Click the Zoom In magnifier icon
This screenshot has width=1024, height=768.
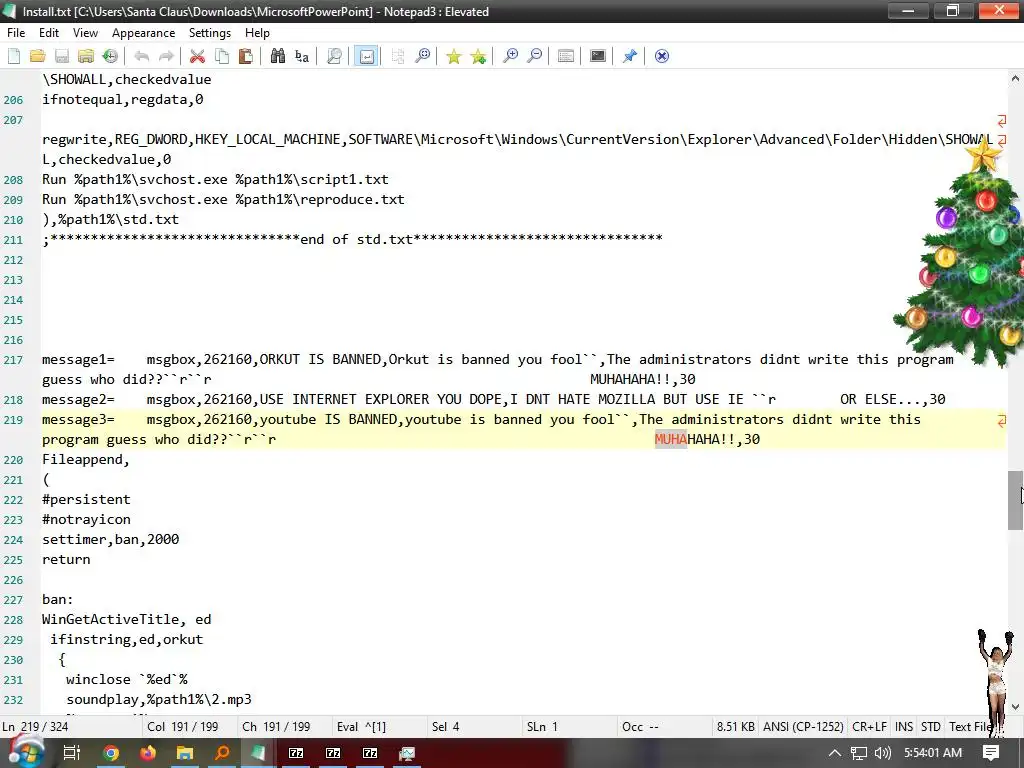point(510,56)
